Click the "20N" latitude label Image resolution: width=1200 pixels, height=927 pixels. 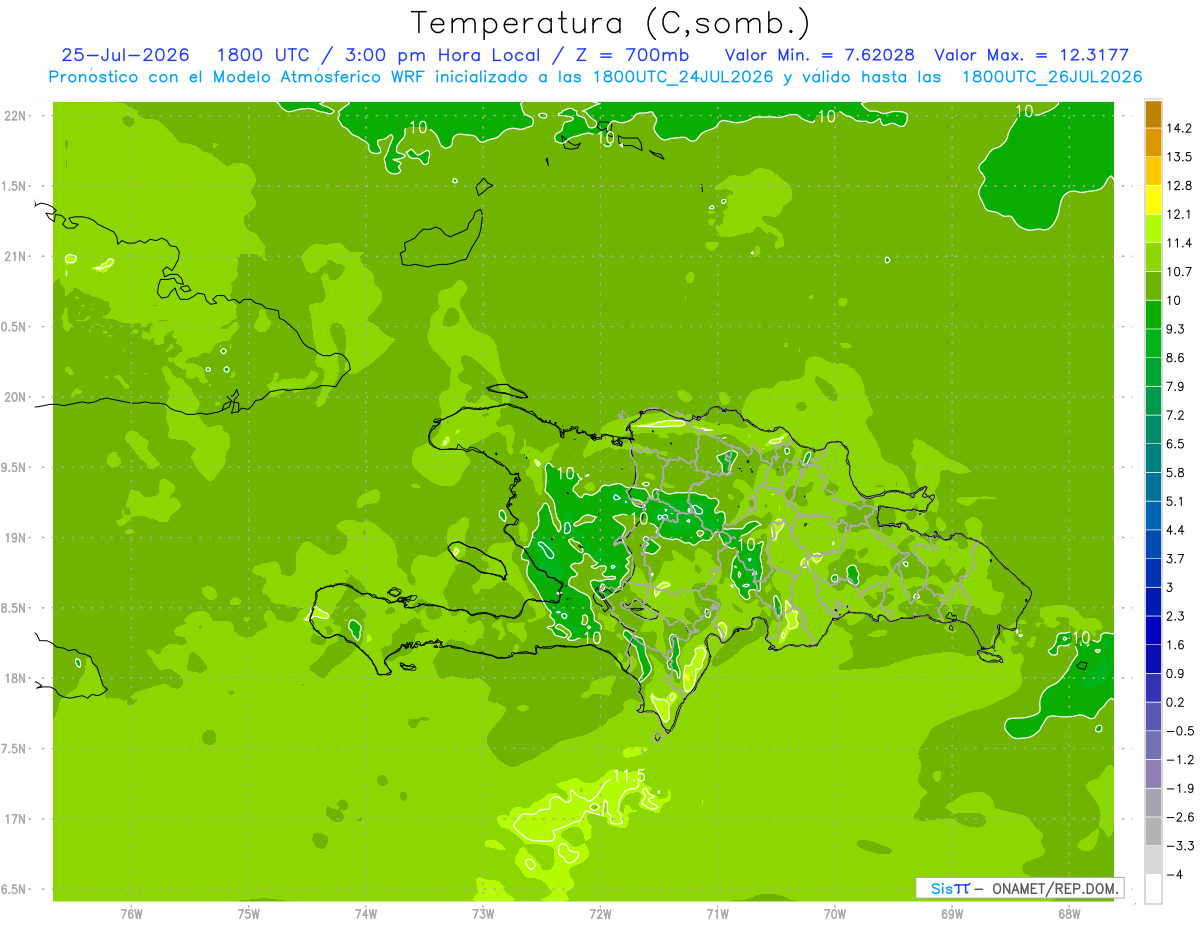[x=16, y=397]
